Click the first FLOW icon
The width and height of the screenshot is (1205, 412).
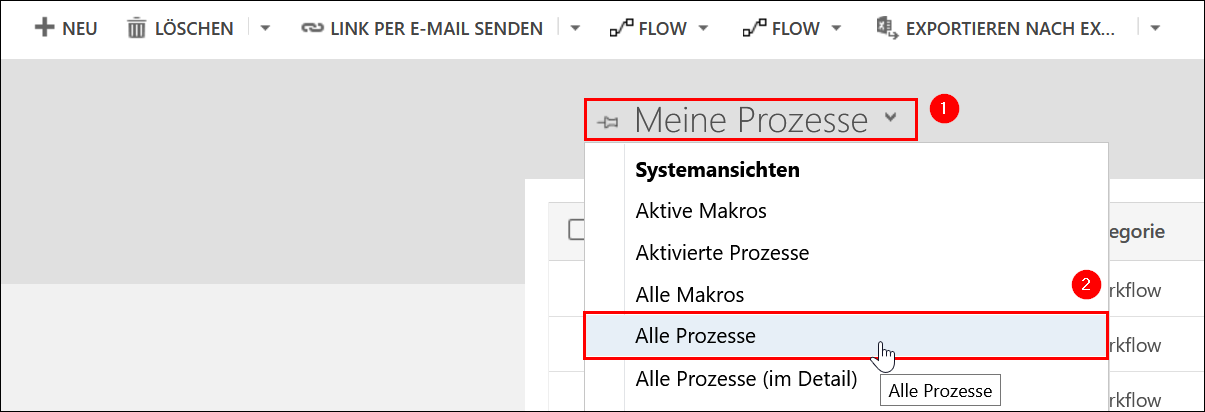click(x=620, y=28)
